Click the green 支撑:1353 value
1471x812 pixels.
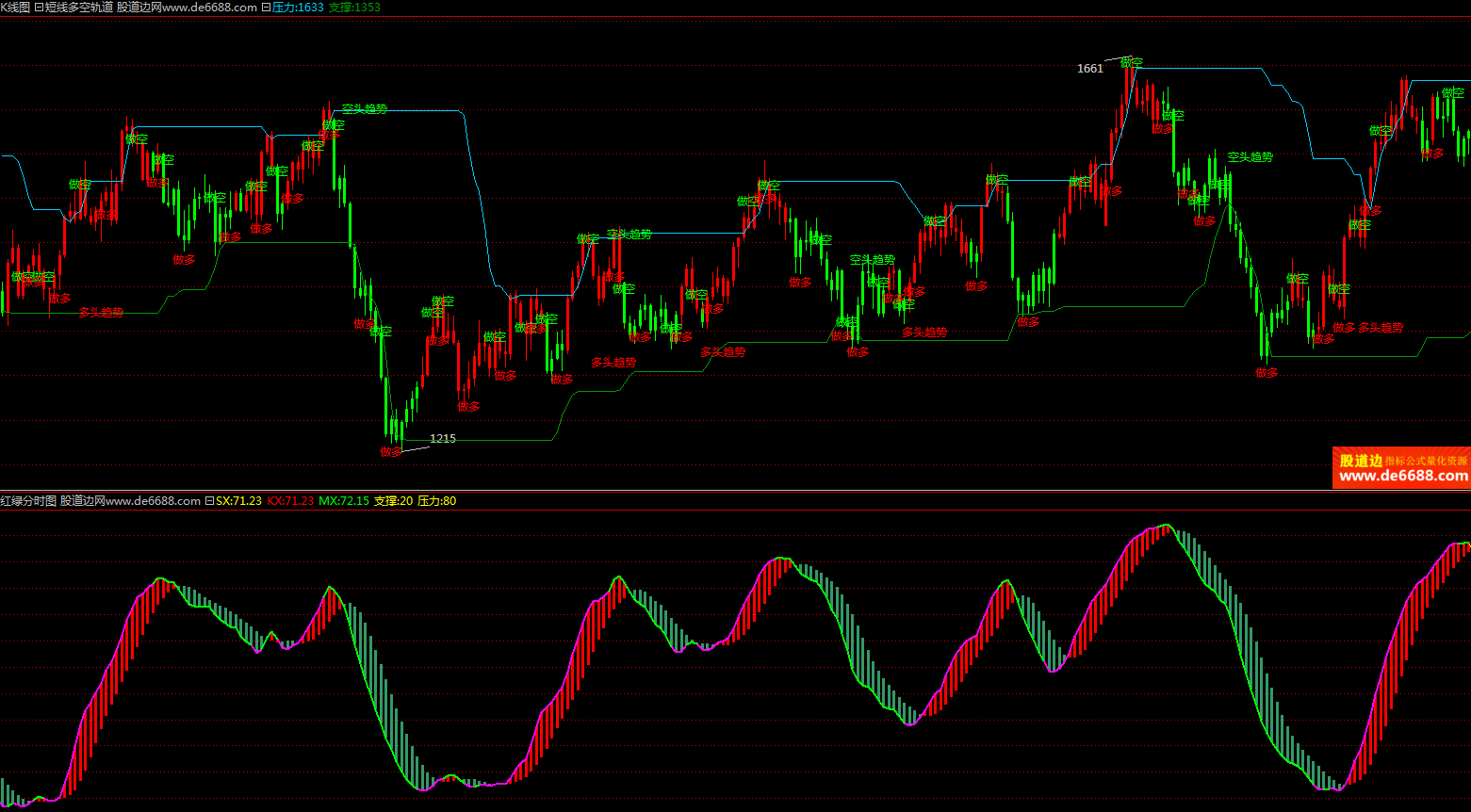(x=354, y=7)
